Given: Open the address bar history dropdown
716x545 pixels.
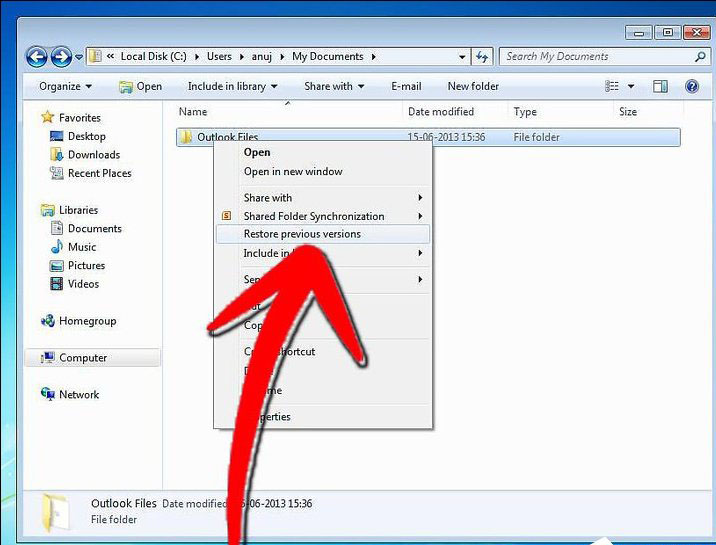Looking at the screenshot, I should pos(462,57).
